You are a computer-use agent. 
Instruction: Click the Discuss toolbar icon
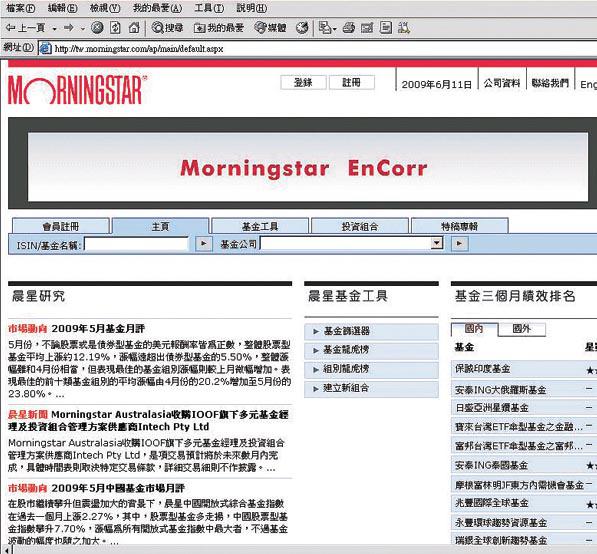pyautogui.click(x=386, y=28)
